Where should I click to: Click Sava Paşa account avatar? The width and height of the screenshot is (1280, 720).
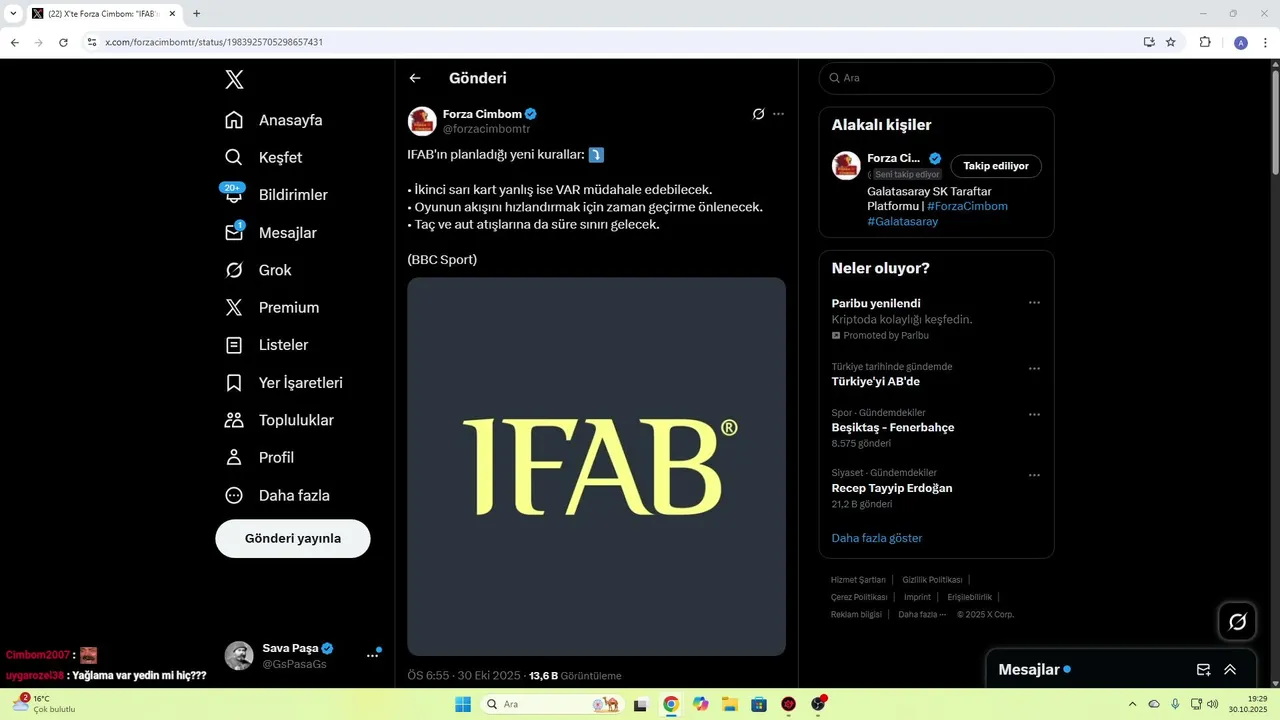(x=239, y=656)
